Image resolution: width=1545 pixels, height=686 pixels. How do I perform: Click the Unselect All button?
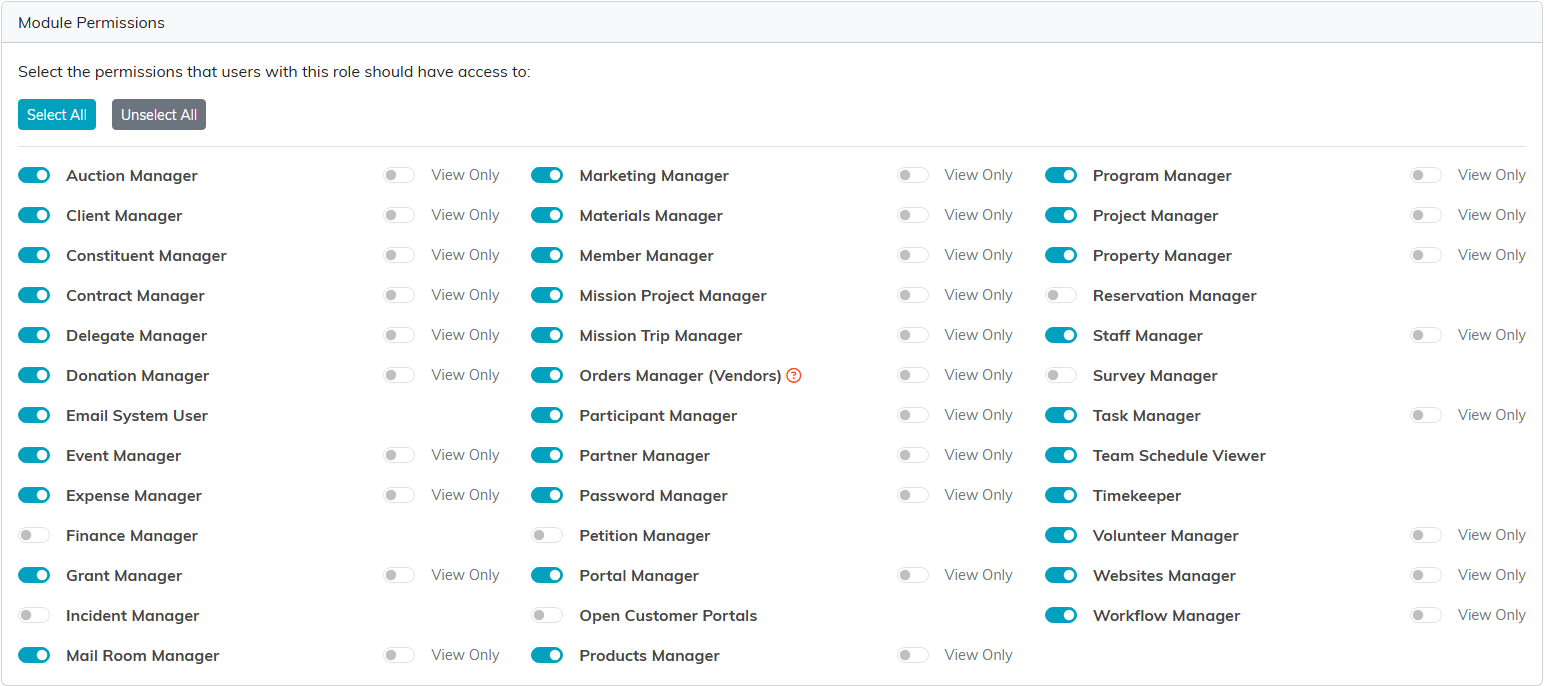coord(159,115)
